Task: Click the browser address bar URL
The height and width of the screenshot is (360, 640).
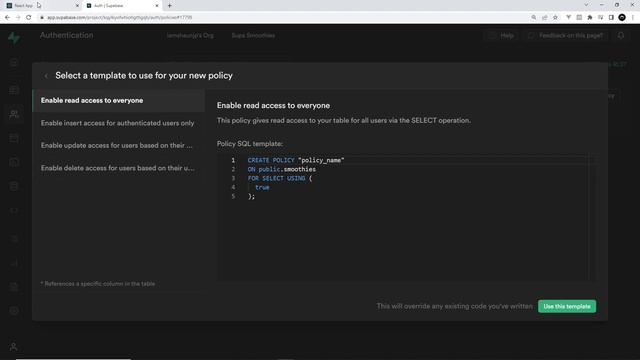Action: [x=119, y=18]
